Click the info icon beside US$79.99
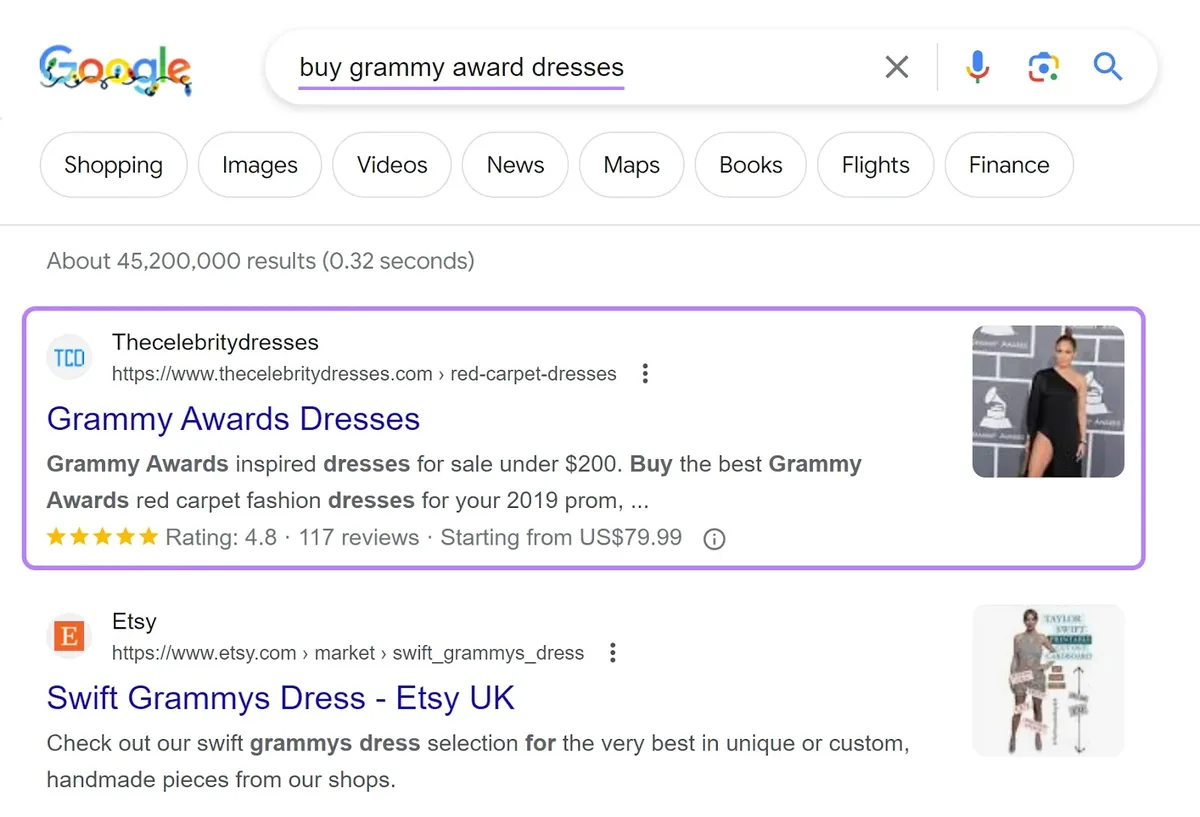Image resolution: width=1200 pixels, height=817 pixels. point(714,539)
